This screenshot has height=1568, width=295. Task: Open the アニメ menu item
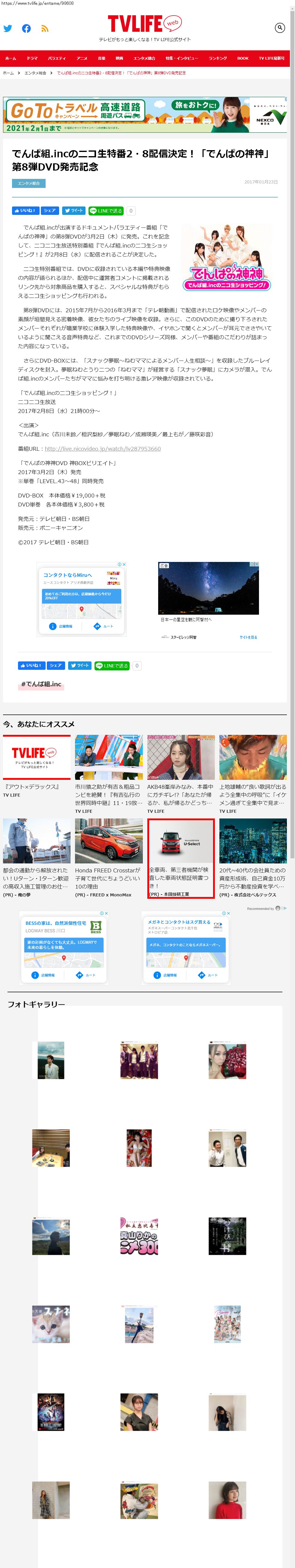tap(82, 58)
